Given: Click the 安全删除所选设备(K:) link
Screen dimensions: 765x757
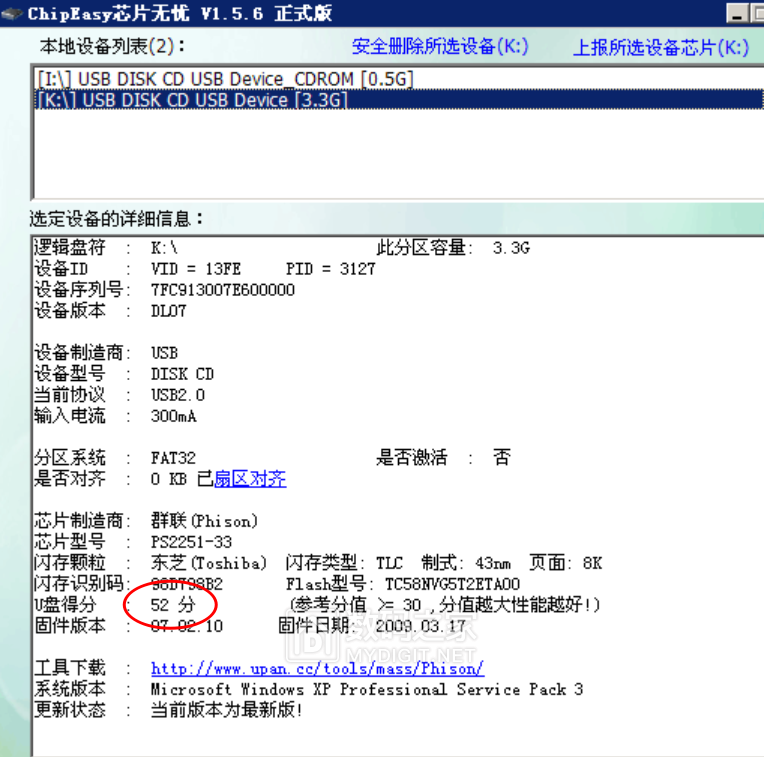Looking at the screenshot, I should (x=440, y=47).
